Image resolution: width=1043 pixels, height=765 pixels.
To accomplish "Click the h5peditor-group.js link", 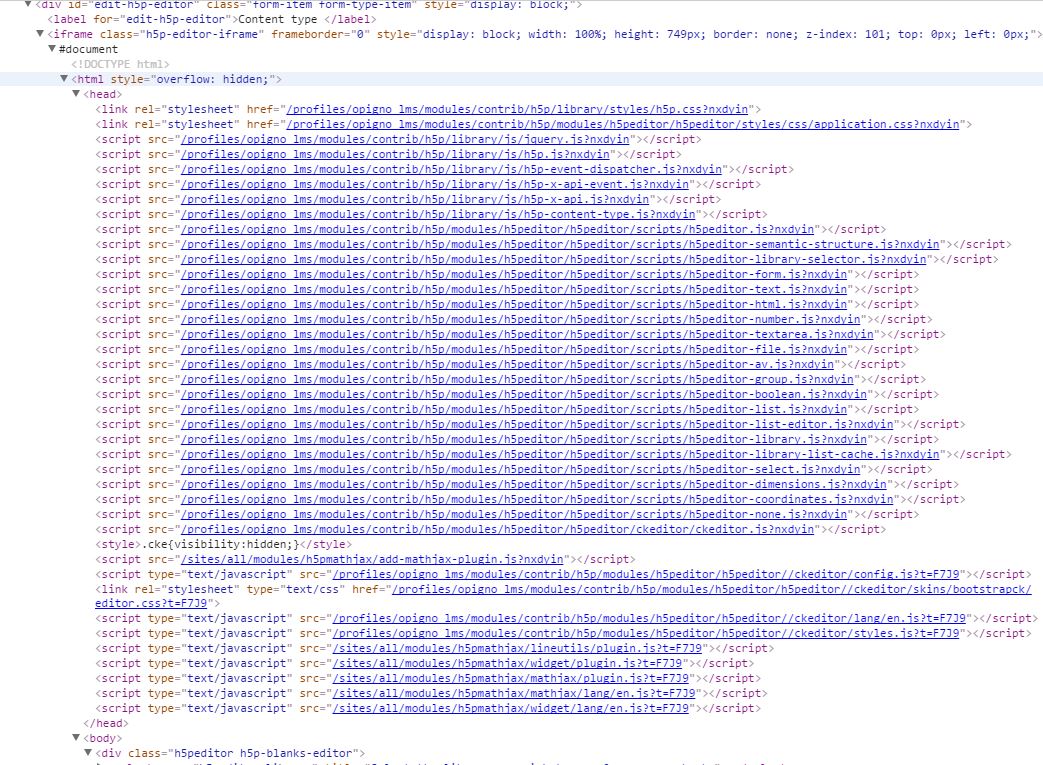I will click(518, 379).
